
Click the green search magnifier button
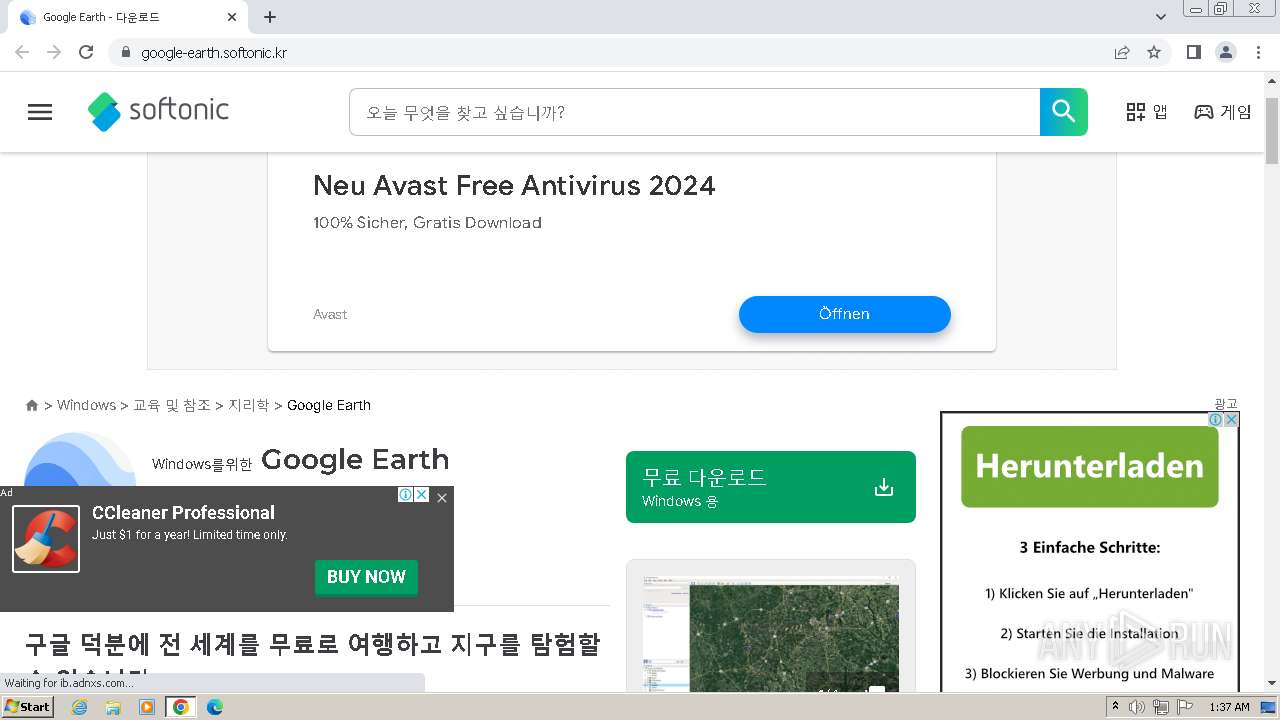(1063, 112)
